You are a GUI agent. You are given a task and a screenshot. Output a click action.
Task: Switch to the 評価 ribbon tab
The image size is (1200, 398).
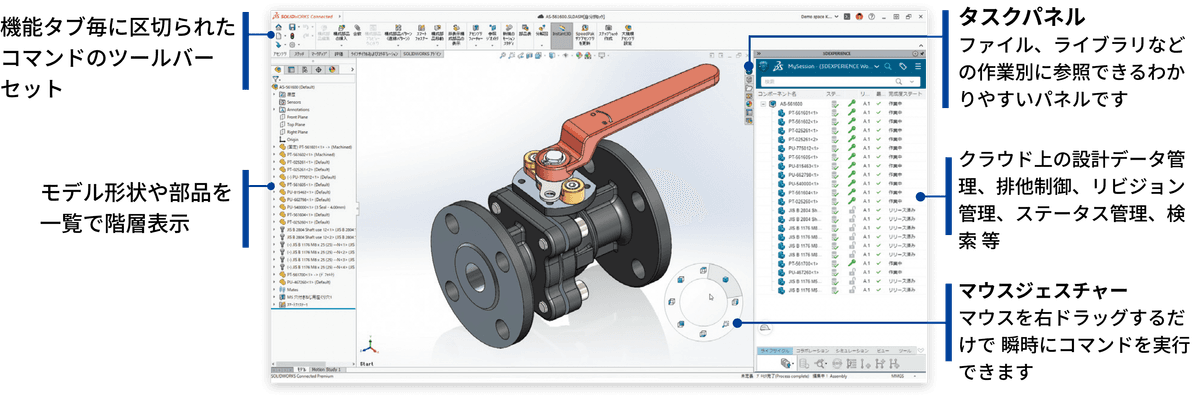[338, 54]
